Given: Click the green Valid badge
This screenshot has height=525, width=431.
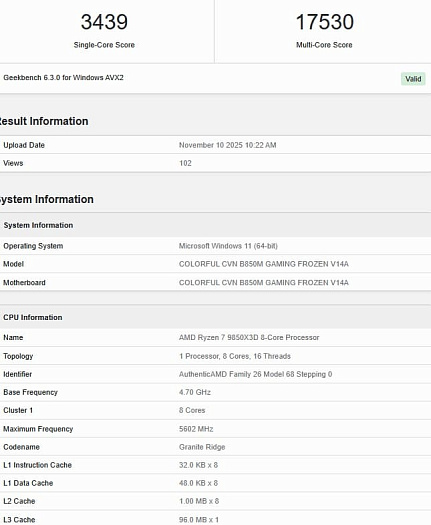Looking at the screenshot, I should [x=413, y=79].
